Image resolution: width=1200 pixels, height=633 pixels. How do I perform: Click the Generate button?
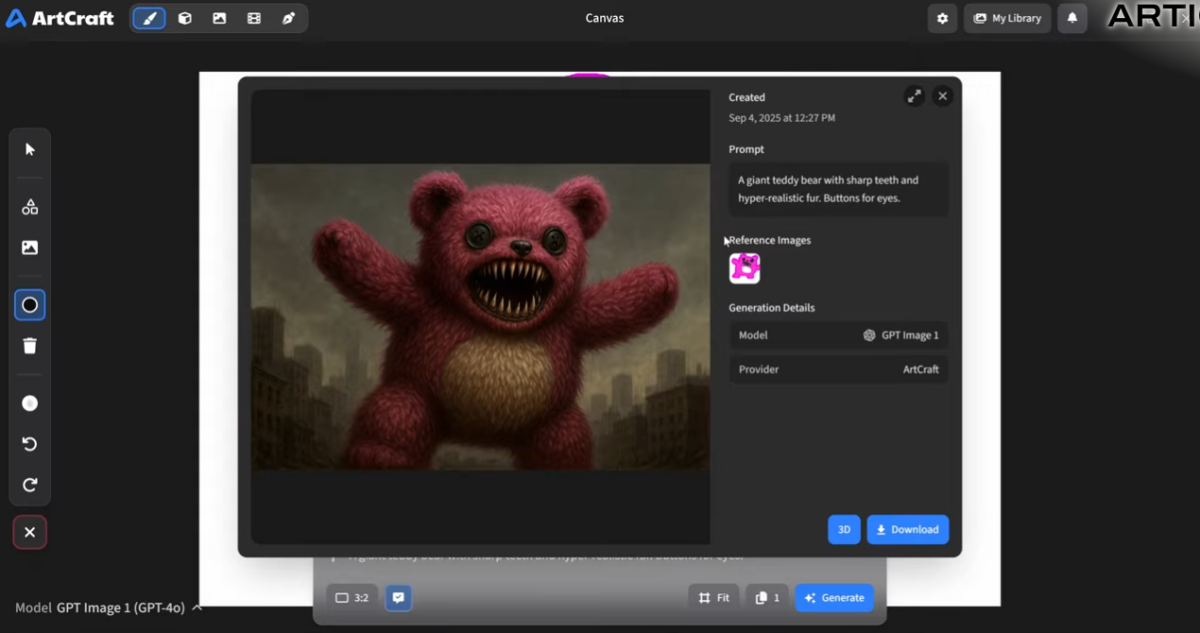pyautogui.click(x=834, y=598)
